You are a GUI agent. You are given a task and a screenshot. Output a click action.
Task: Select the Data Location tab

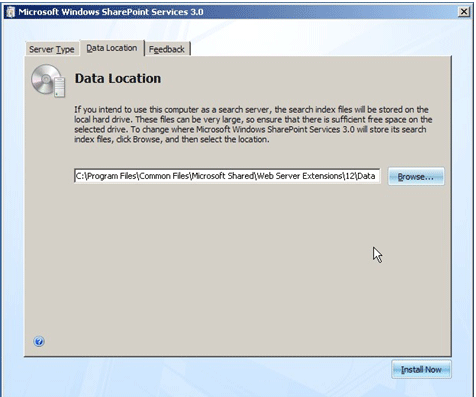[112, 48]
